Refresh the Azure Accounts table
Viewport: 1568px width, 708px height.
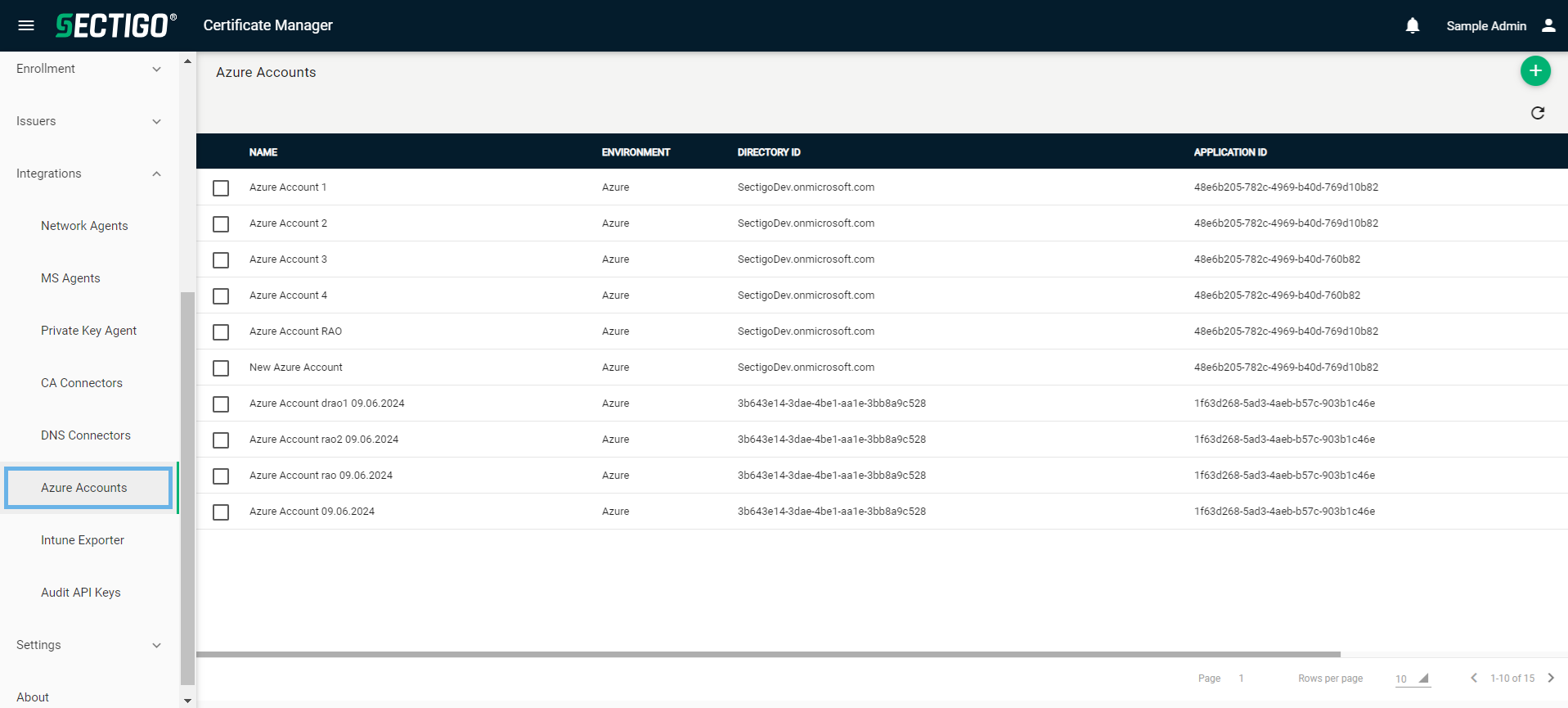tap(1538, 113)
